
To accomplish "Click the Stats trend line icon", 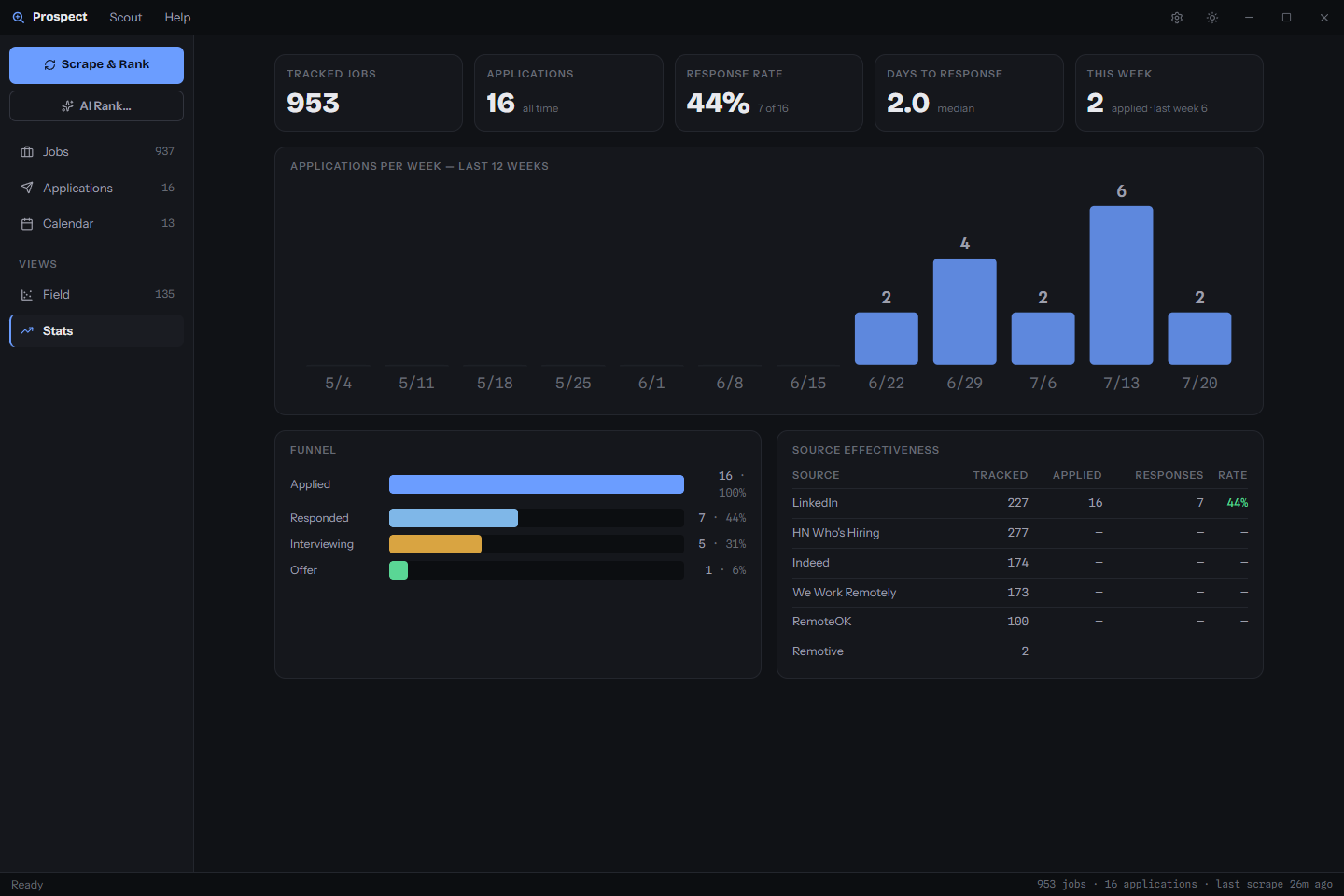I will click(x=27, y=330).
